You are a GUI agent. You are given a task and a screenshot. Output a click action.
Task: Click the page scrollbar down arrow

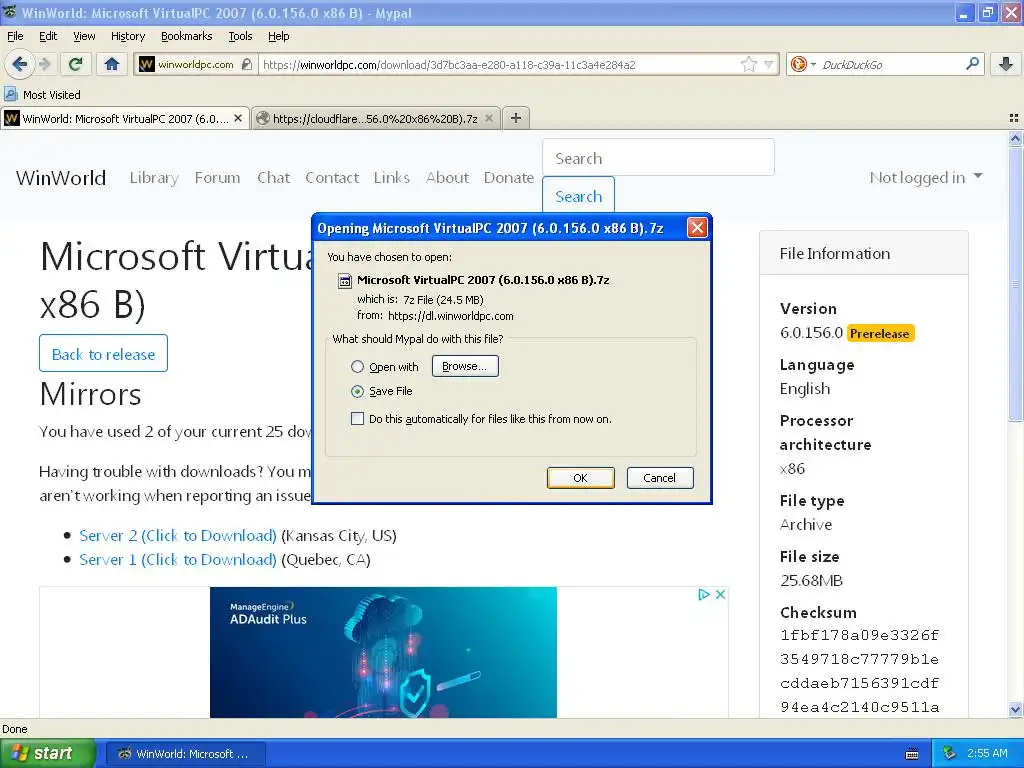click(1015, 709)
